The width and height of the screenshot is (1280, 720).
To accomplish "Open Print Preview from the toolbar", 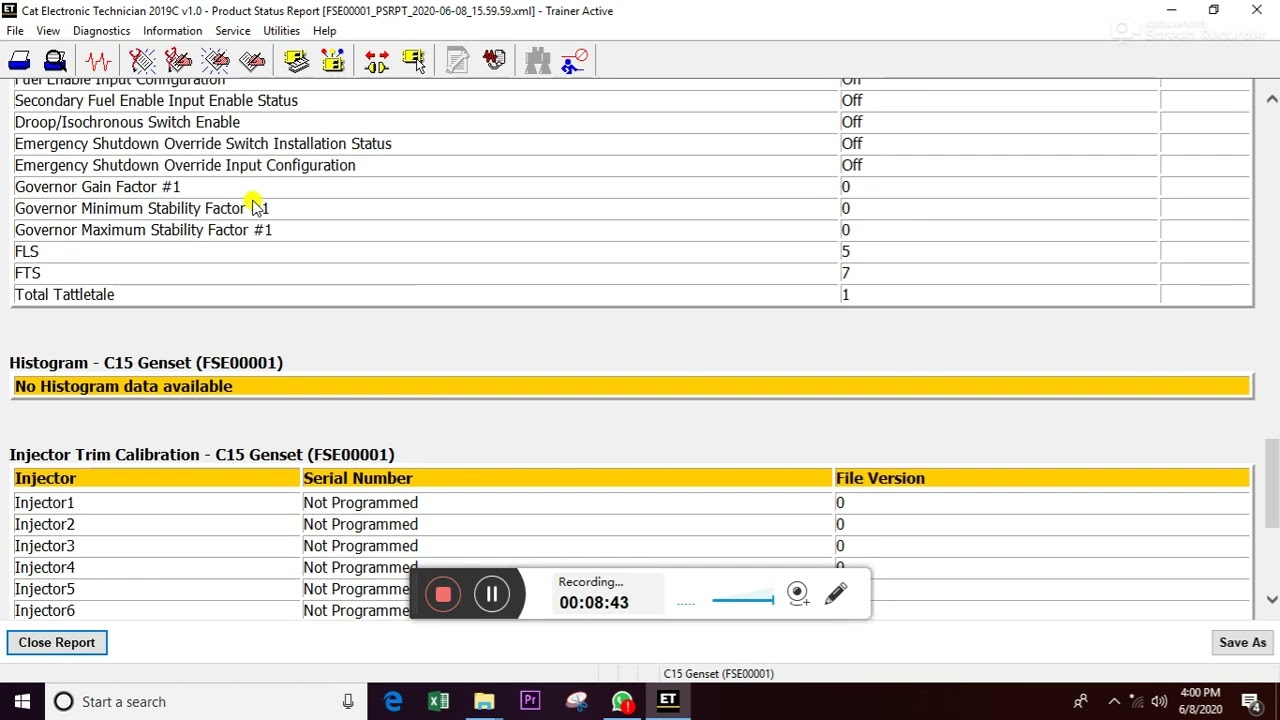I will pos(55,61).
